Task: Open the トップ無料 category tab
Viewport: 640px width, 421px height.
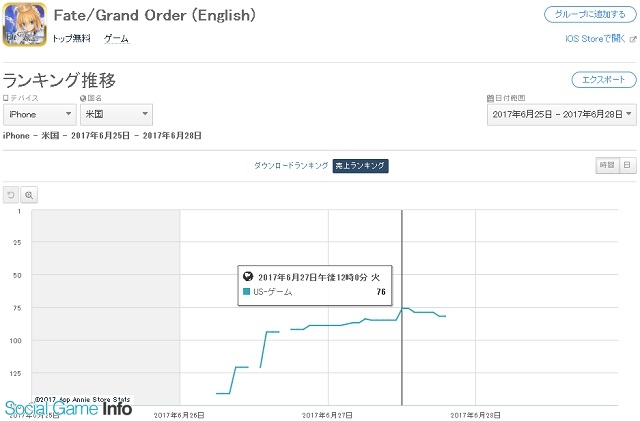Action: (x=71, y=38)
